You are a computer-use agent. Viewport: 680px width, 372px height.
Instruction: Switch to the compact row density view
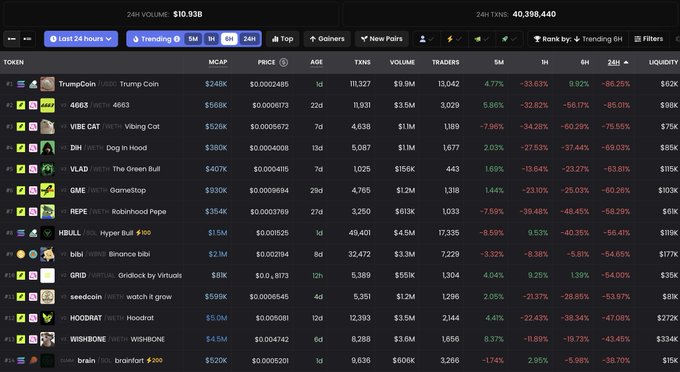point(12,39)
